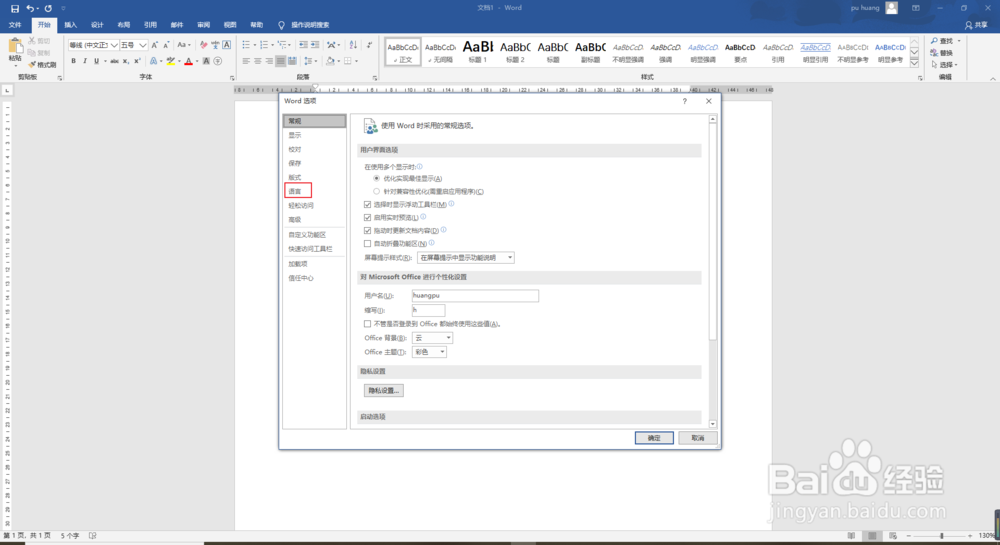Image resolution: width=1000 pixels, height=545 pixels.
Task: Click the Sort icon in paragraph group
Action: click(x=353, y=45)
